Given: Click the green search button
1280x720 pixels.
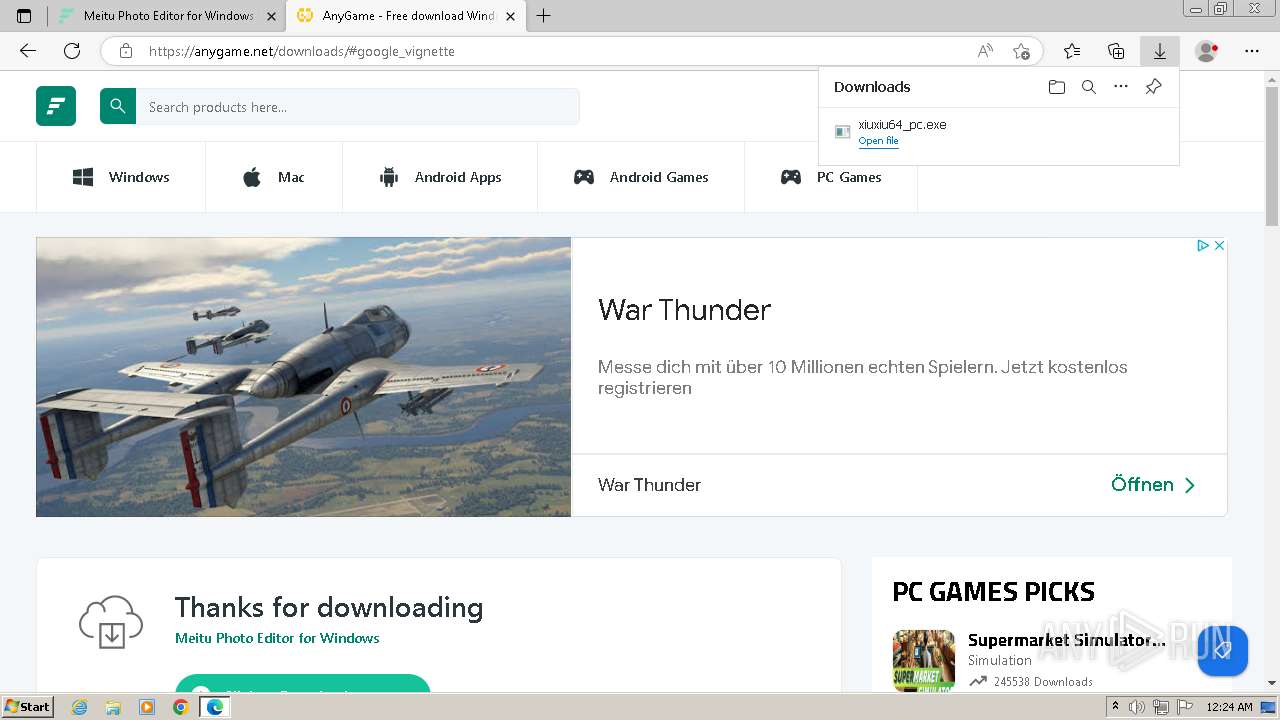Looking at the screenshot, I should coord(118,106).
